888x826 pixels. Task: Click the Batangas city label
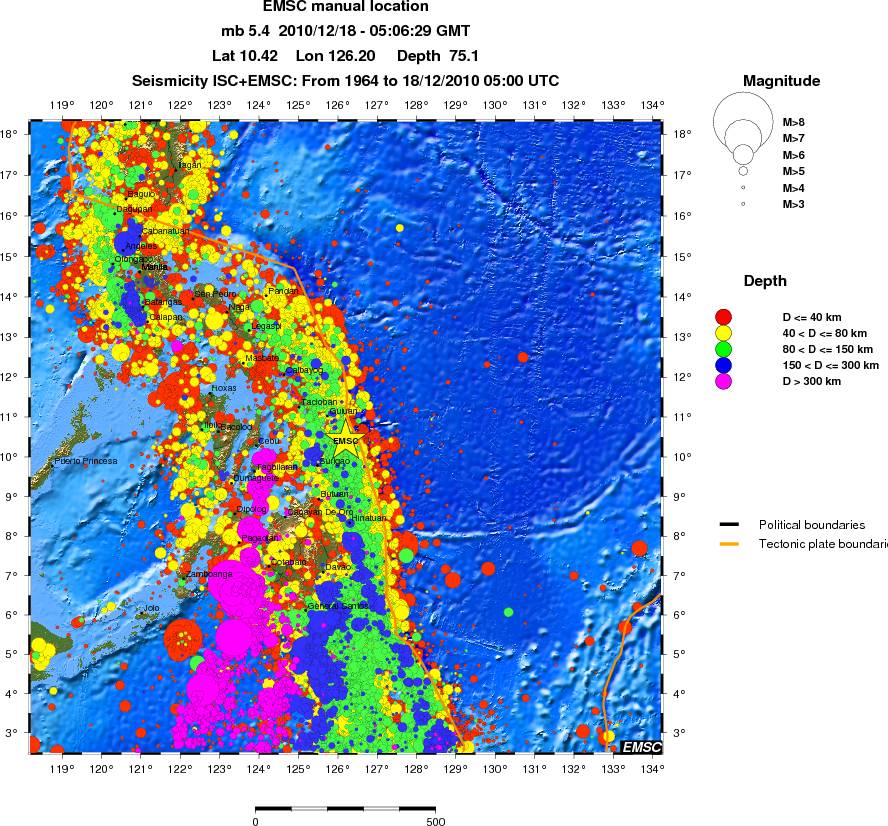pos(163,302)
